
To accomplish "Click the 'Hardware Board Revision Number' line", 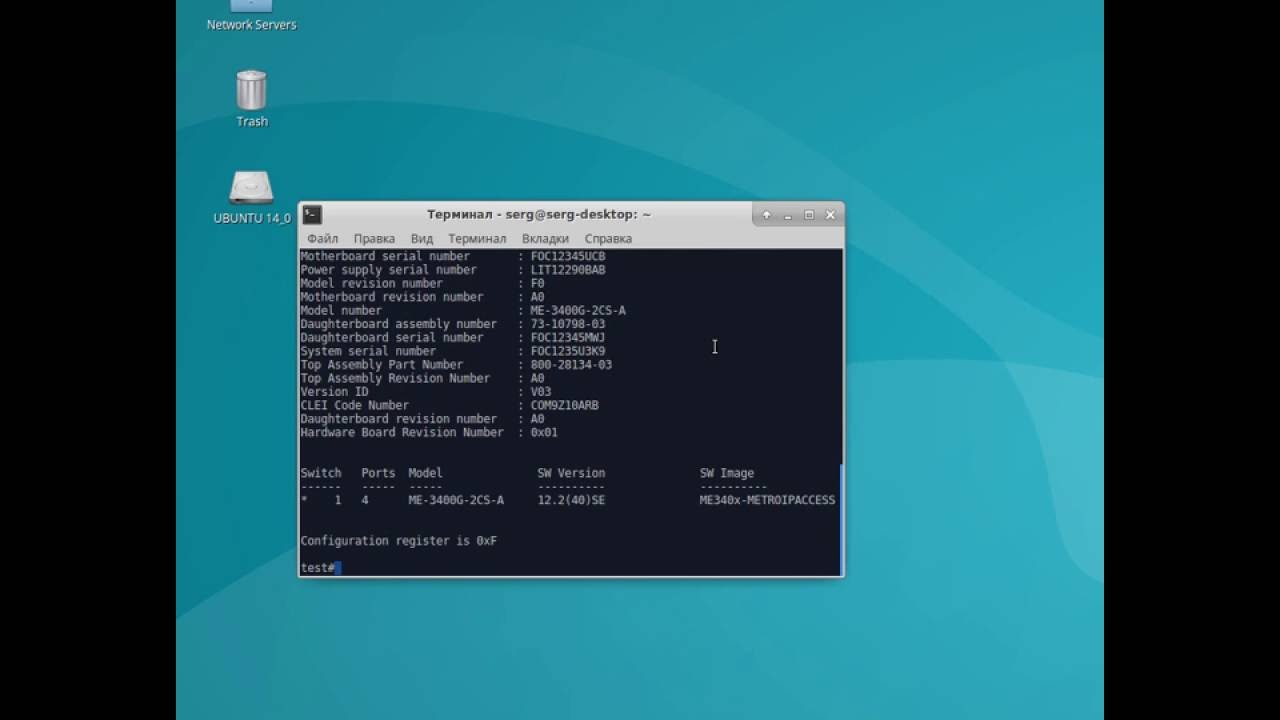I will tap(429, 432).
